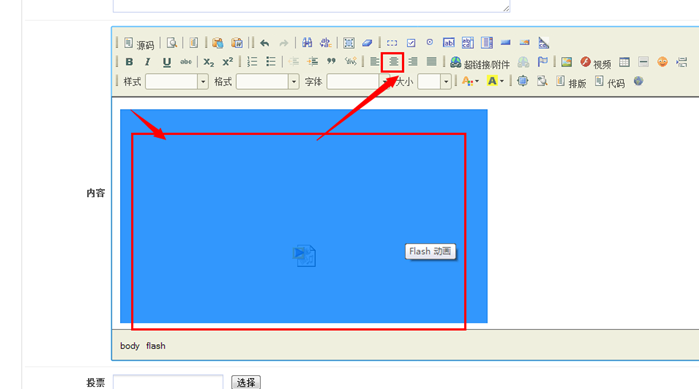Insert a radio button form element
Viewport: 699px width, 389px height.
[429, 42]
